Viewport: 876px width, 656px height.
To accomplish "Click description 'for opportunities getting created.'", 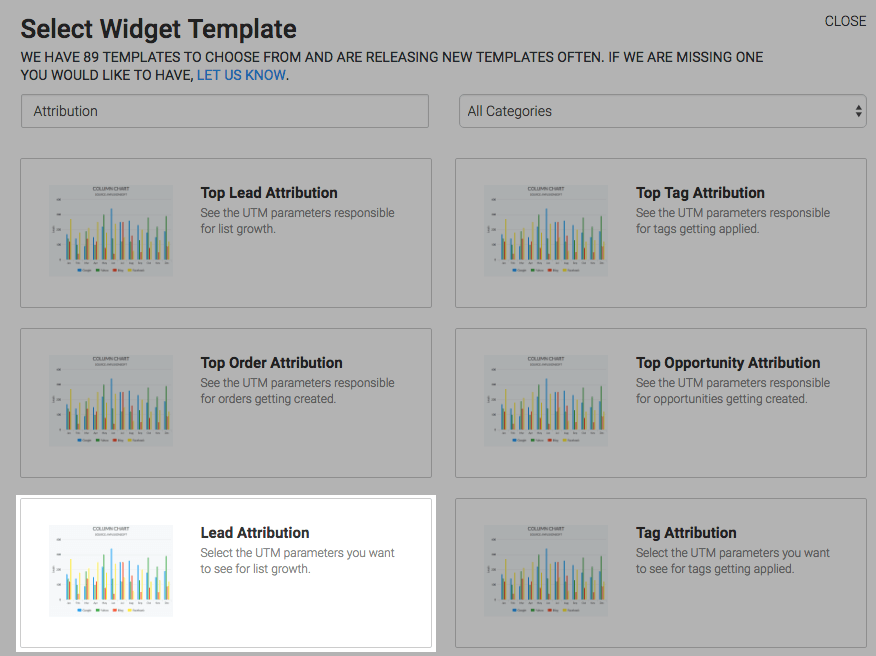I will pyautogui.click(x=721, y=398).
